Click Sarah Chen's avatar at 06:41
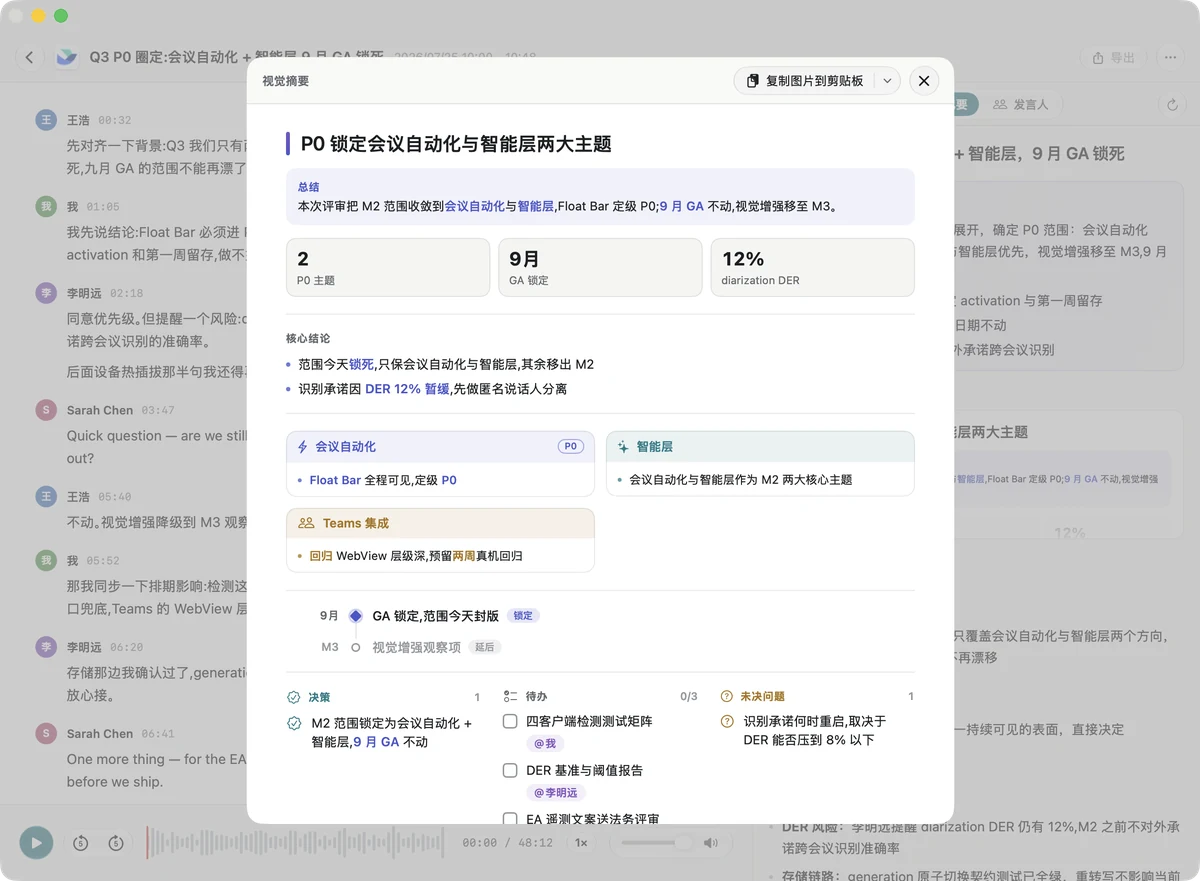Image resolution: width=1200 pixels, height=881 pixels. (46, 734)
